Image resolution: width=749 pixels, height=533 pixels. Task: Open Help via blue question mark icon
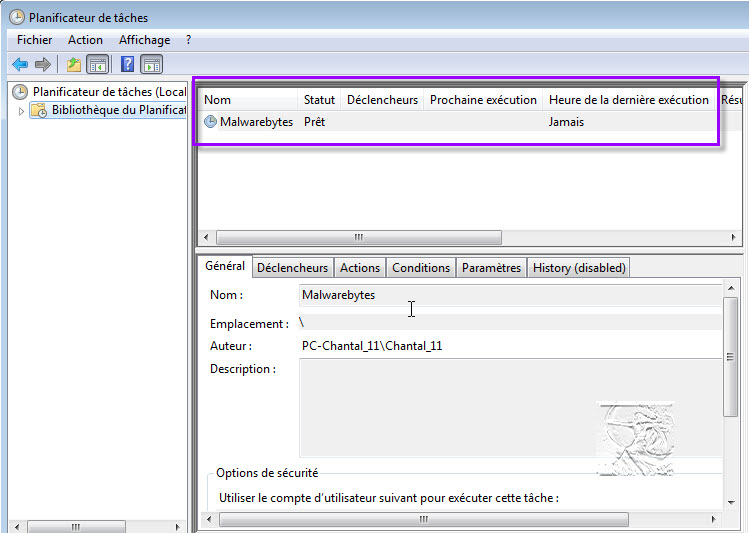[x=128, y=65]
